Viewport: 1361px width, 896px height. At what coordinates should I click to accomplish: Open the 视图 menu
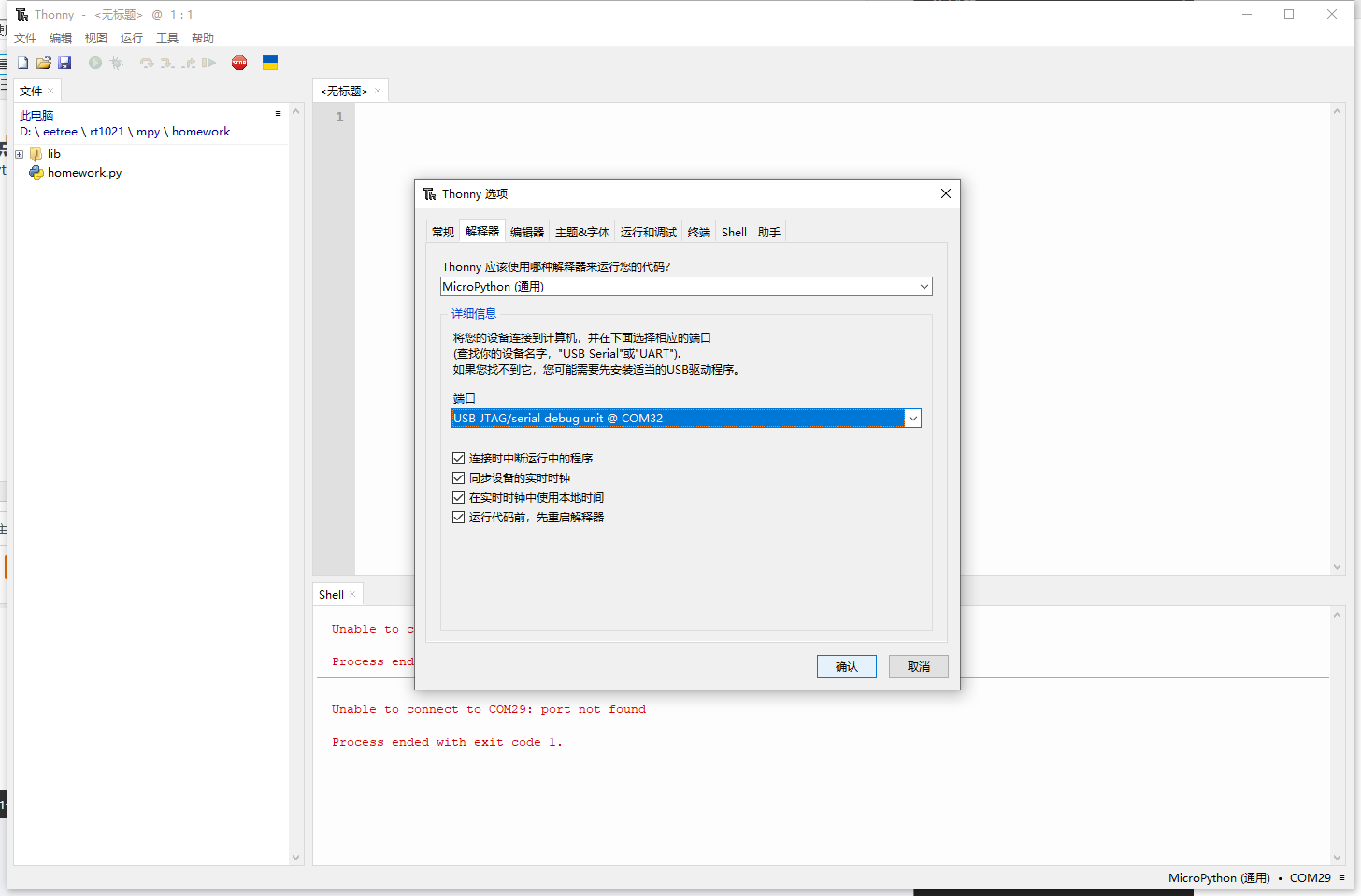click(96, 37)
